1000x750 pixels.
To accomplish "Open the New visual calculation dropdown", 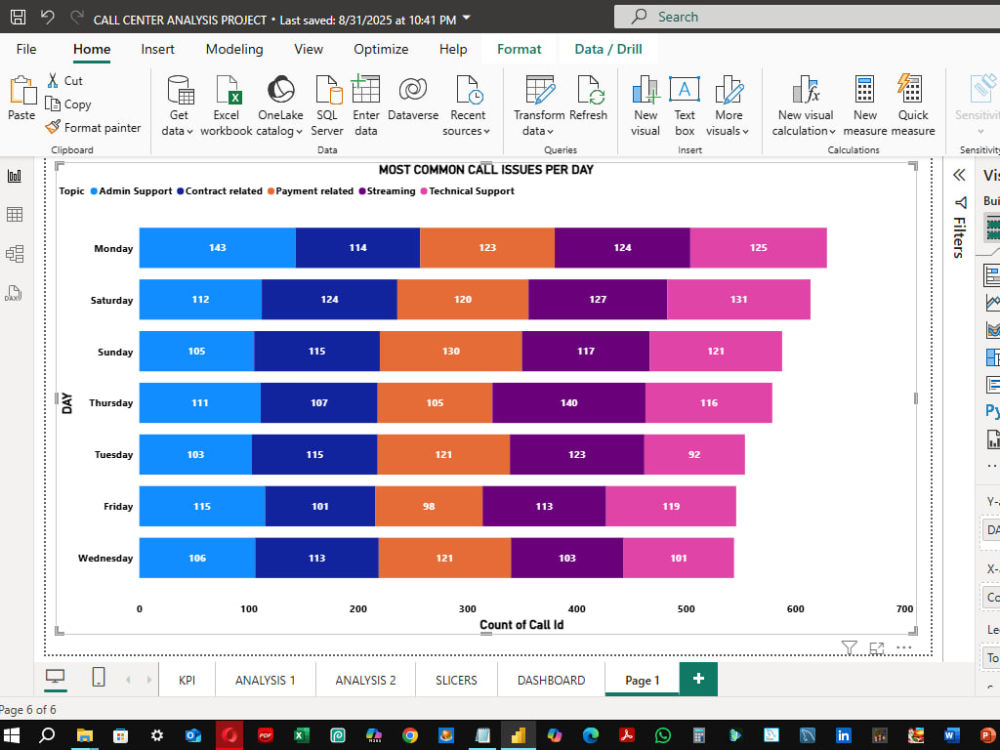I will point(804,105).
